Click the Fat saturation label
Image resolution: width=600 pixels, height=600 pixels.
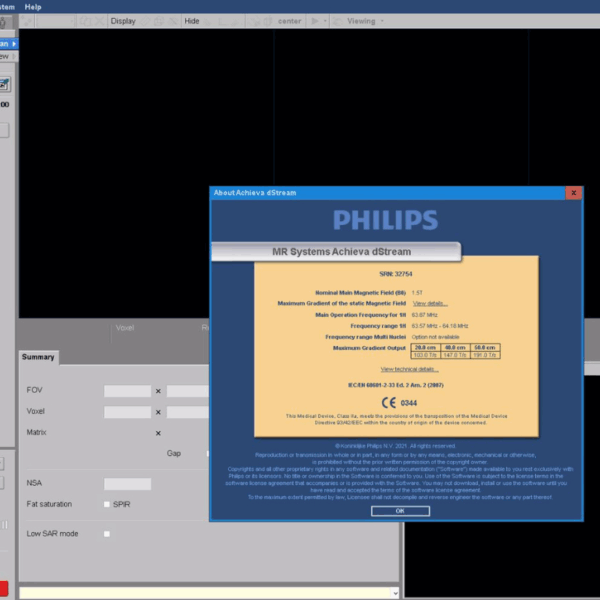click(x=49, y=504)
